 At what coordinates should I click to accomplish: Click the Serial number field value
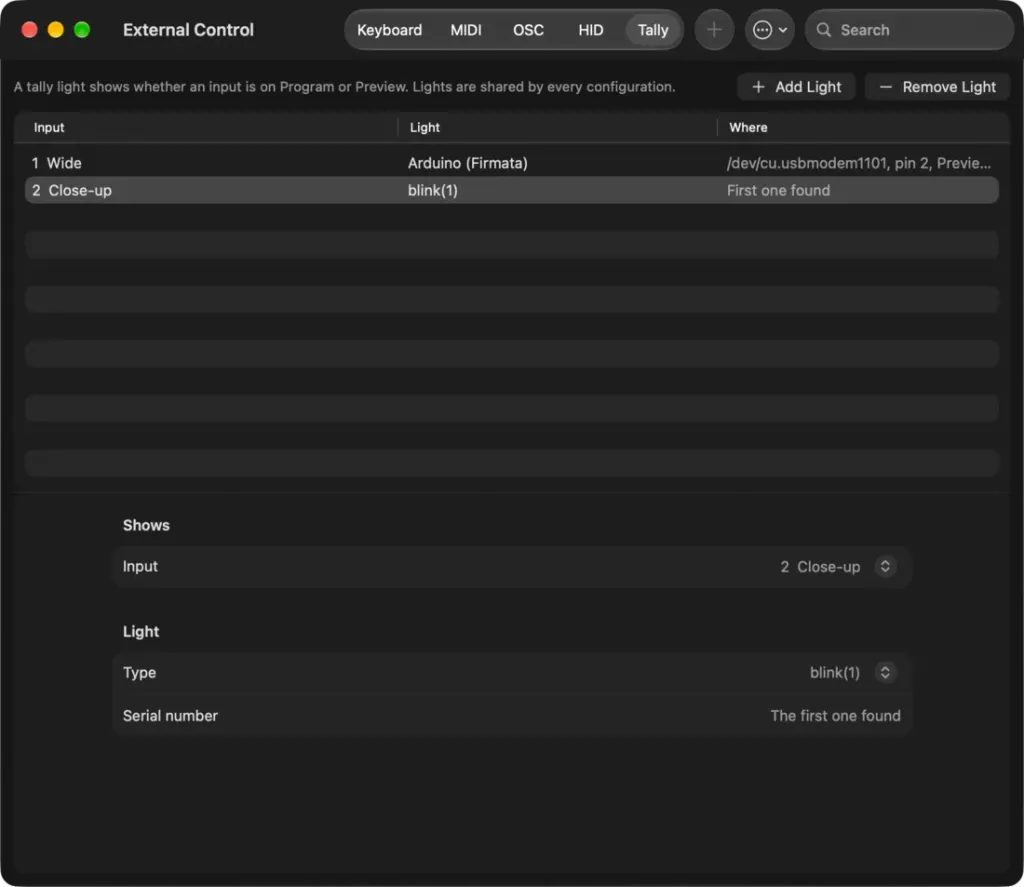(835, 716)
